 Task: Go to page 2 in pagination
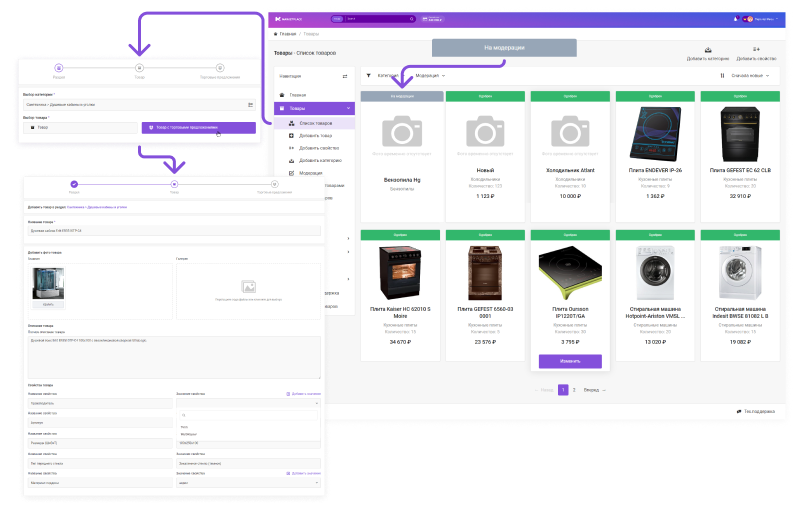pos(574,389)
